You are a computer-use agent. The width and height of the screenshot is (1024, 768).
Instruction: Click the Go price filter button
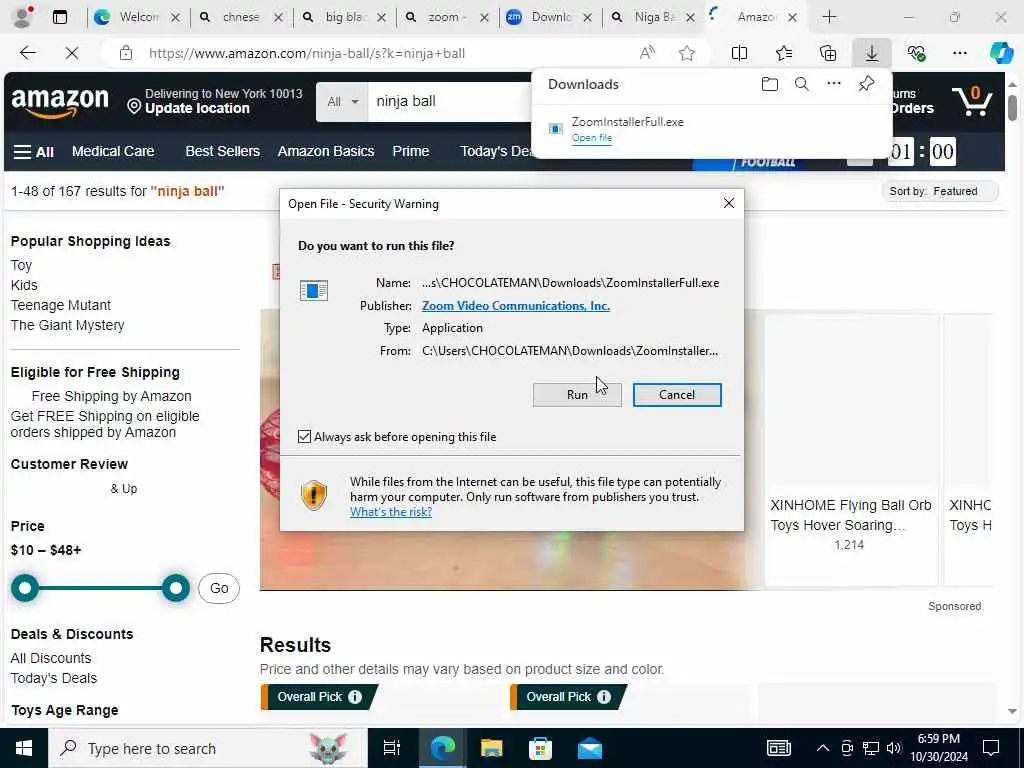(219, 588)
